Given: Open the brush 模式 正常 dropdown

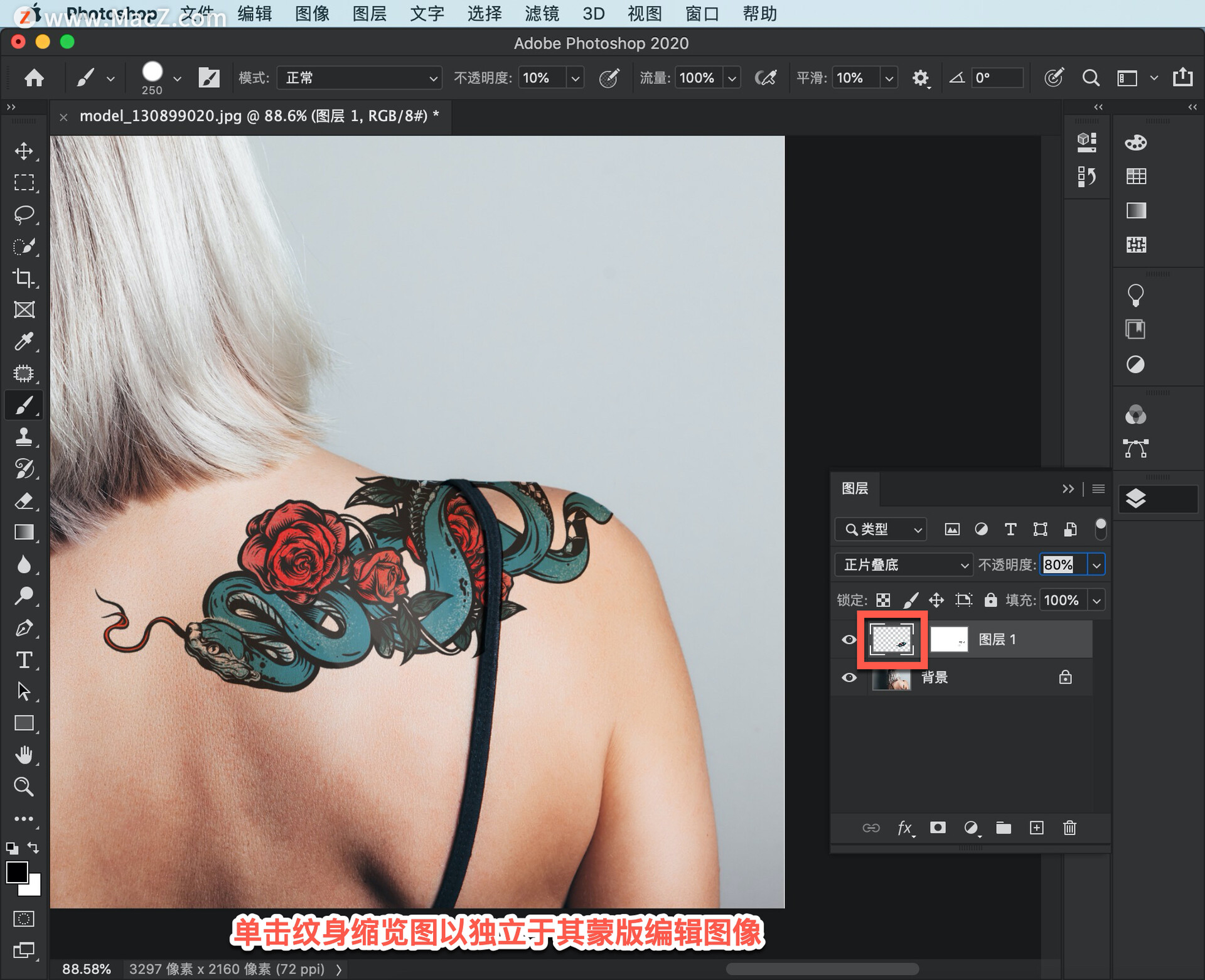Looking at the screenshot, I should pos(359,78).
